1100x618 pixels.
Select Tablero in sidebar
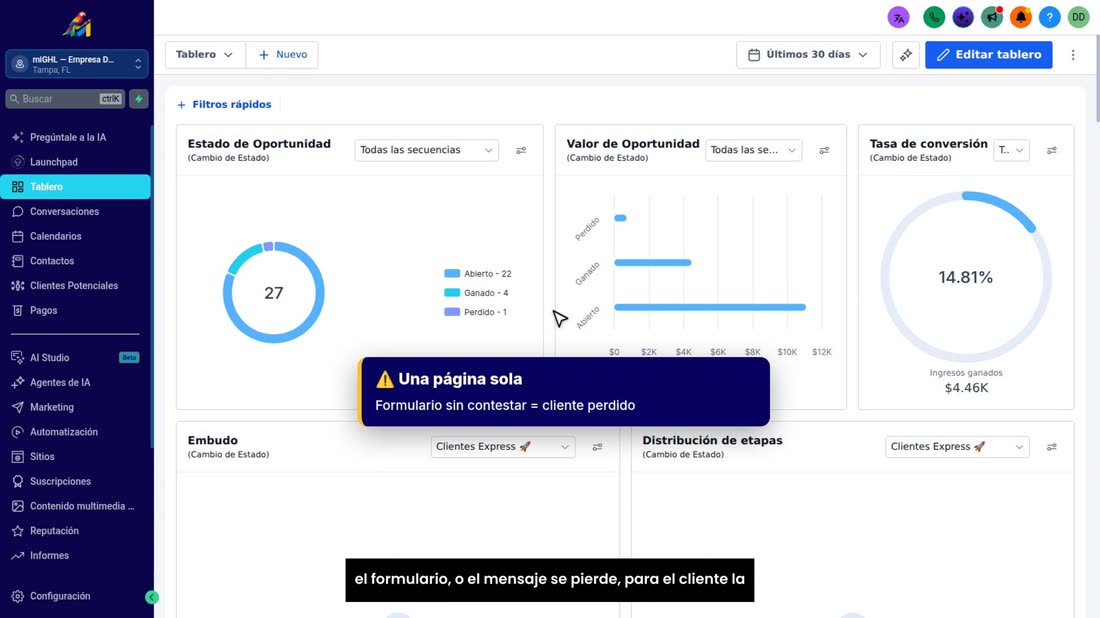[x=76, y=187]
